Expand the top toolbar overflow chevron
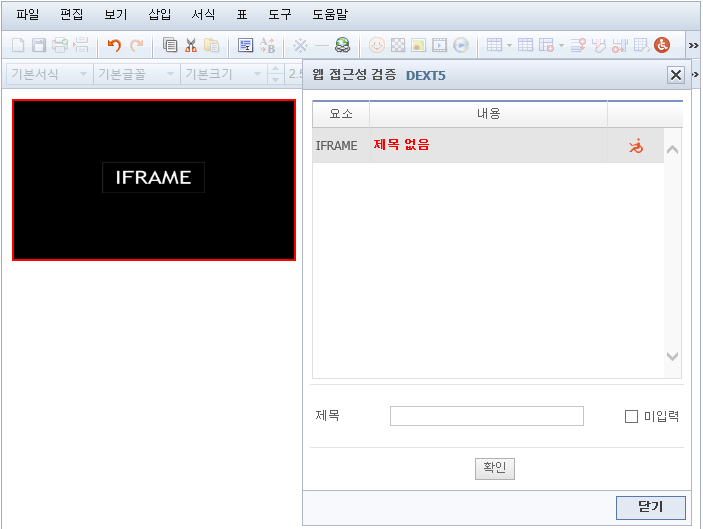This screenshot has height=529, width=703. click(x=694, y=45)
